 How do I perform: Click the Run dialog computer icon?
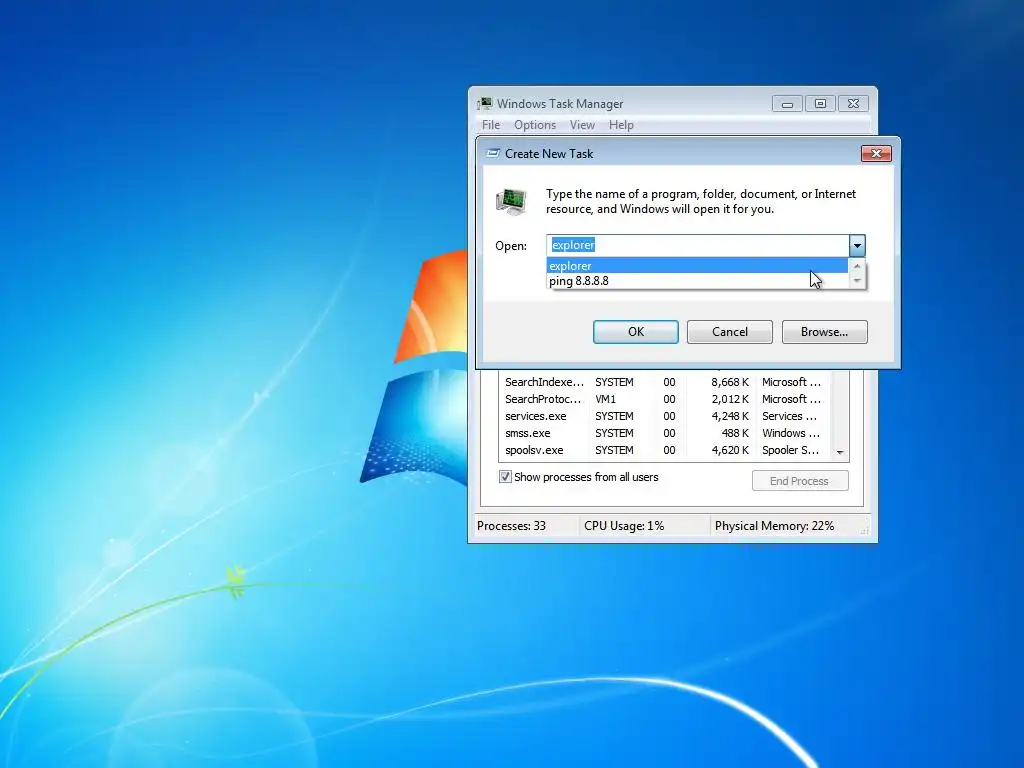coord(511,202)
